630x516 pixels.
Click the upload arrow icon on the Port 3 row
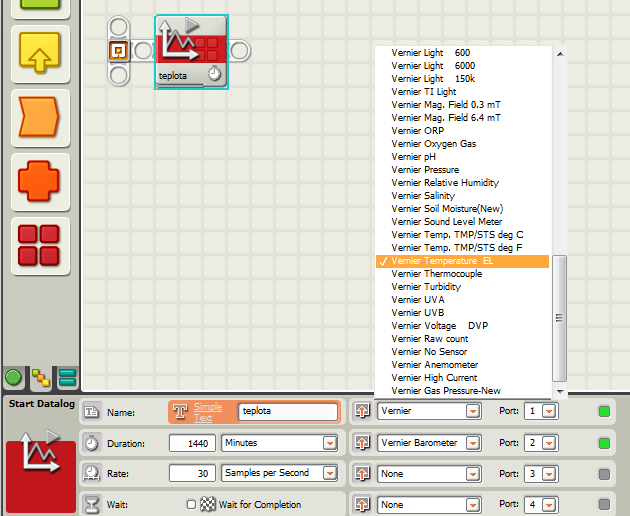[362, 473]
